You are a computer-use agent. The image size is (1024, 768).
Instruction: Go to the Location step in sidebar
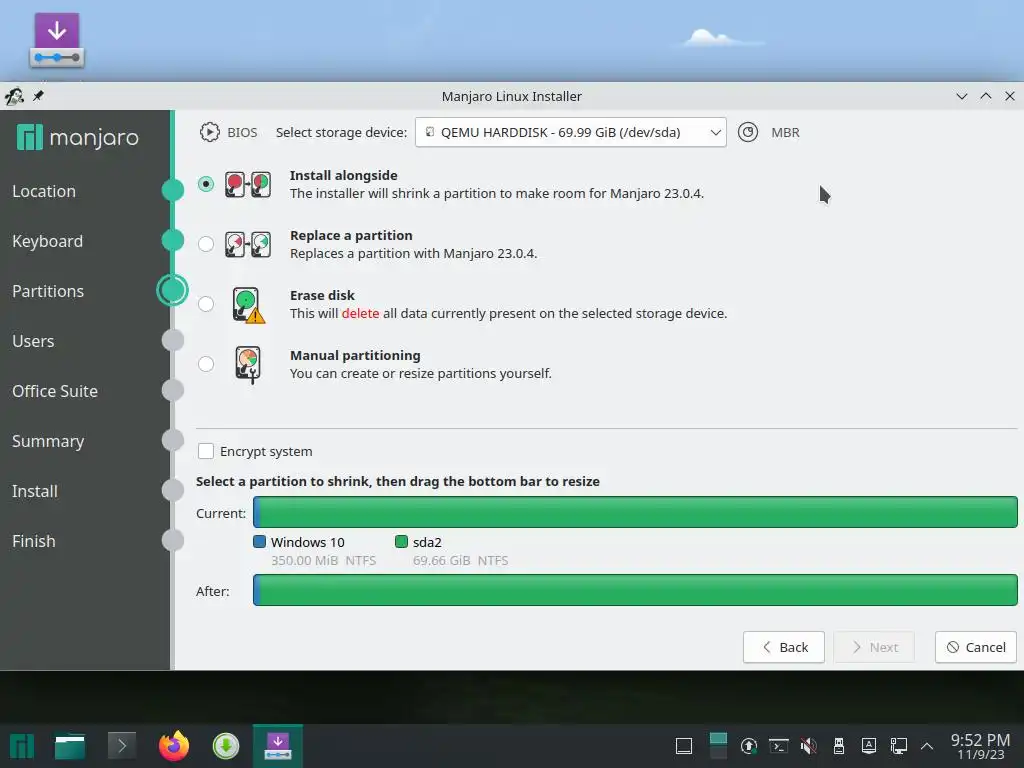coord(44,191)
